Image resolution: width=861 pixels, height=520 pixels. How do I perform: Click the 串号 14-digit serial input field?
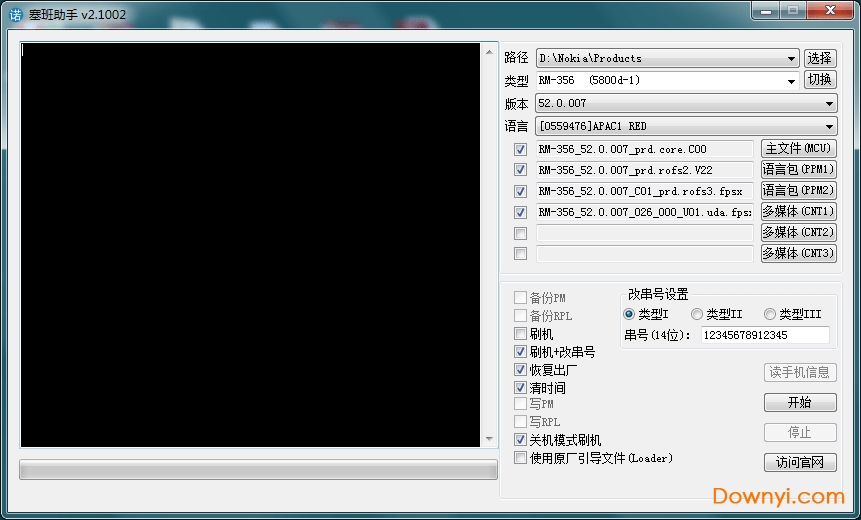pos(764,335)
